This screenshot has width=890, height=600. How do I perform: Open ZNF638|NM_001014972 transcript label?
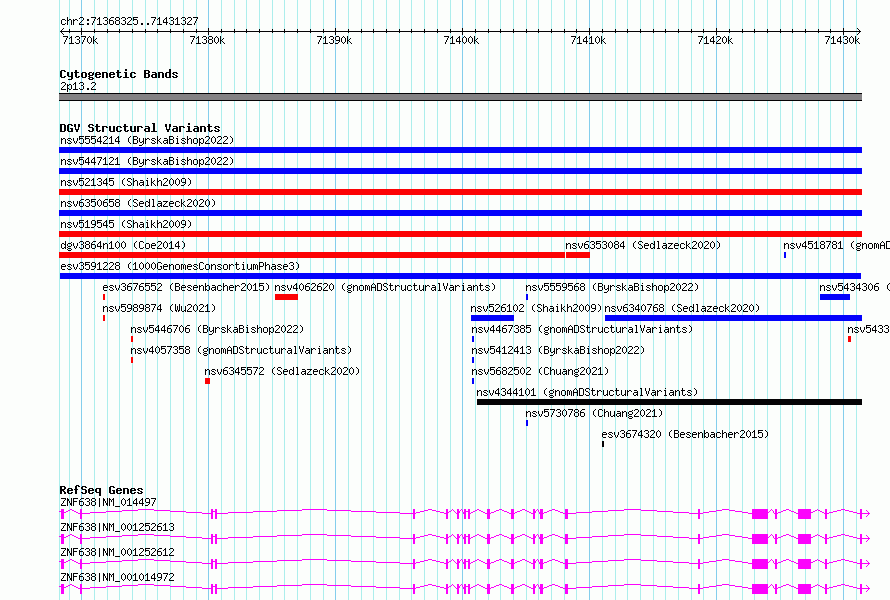pyautogui.click(x=117, y=577)
